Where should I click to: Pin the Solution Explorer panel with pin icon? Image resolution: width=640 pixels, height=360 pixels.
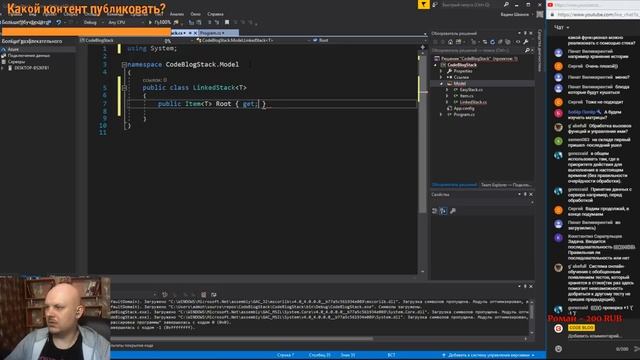(x=525, y=33)
